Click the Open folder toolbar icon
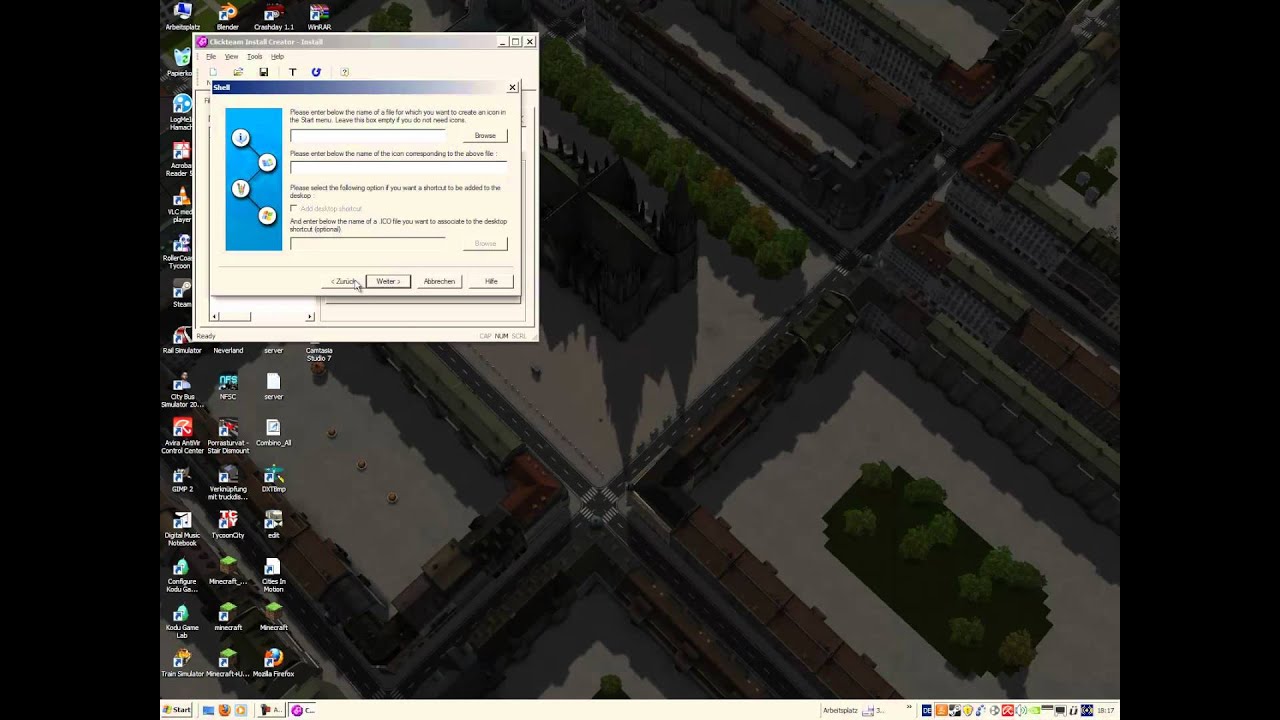The width and height of the screenshot is (1280, 720). 238,72
